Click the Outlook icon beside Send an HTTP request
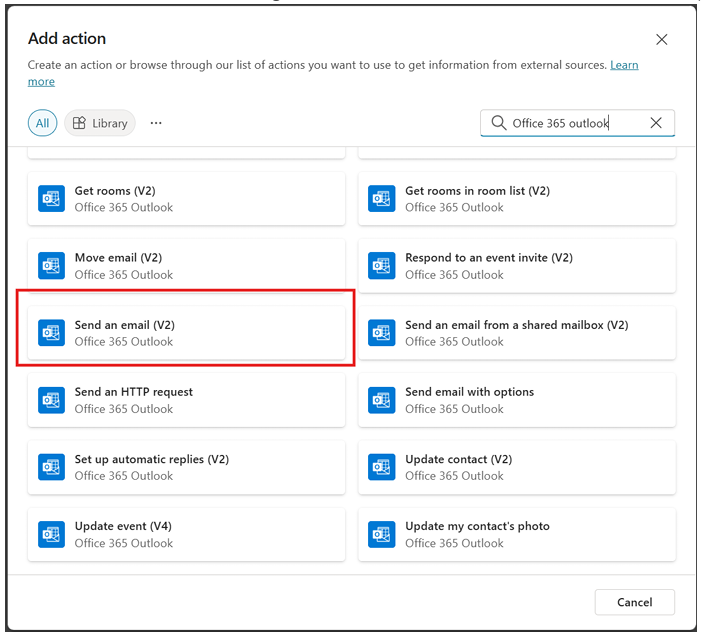This screenshot has height=632, width=702. click(51, 400)
